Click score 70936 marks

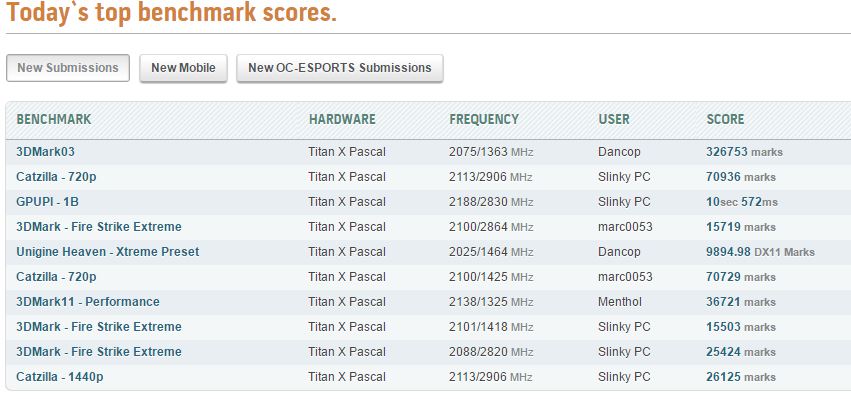pyautogui.click(x=741, y=177)
